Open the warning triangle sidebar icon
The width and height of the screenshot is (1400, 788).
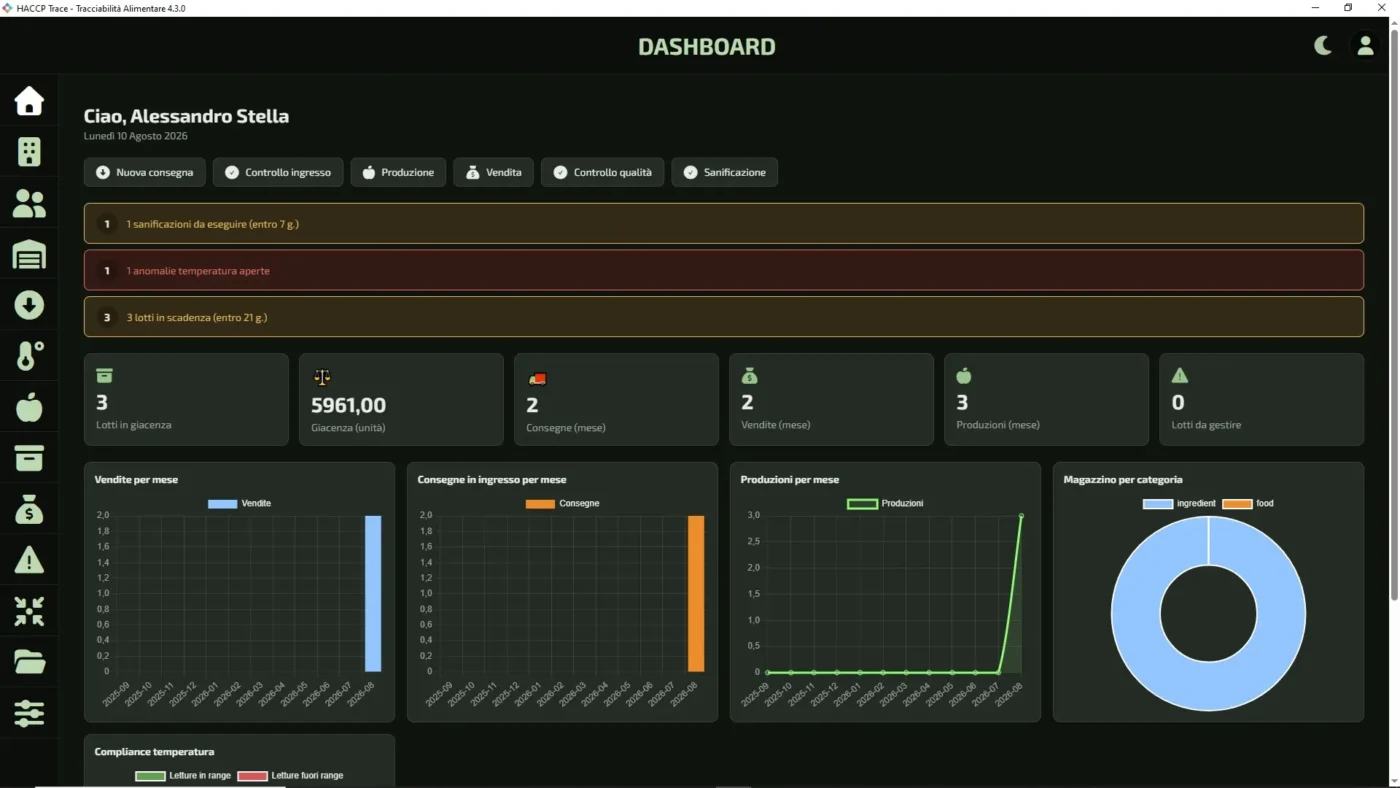[29, 560]
